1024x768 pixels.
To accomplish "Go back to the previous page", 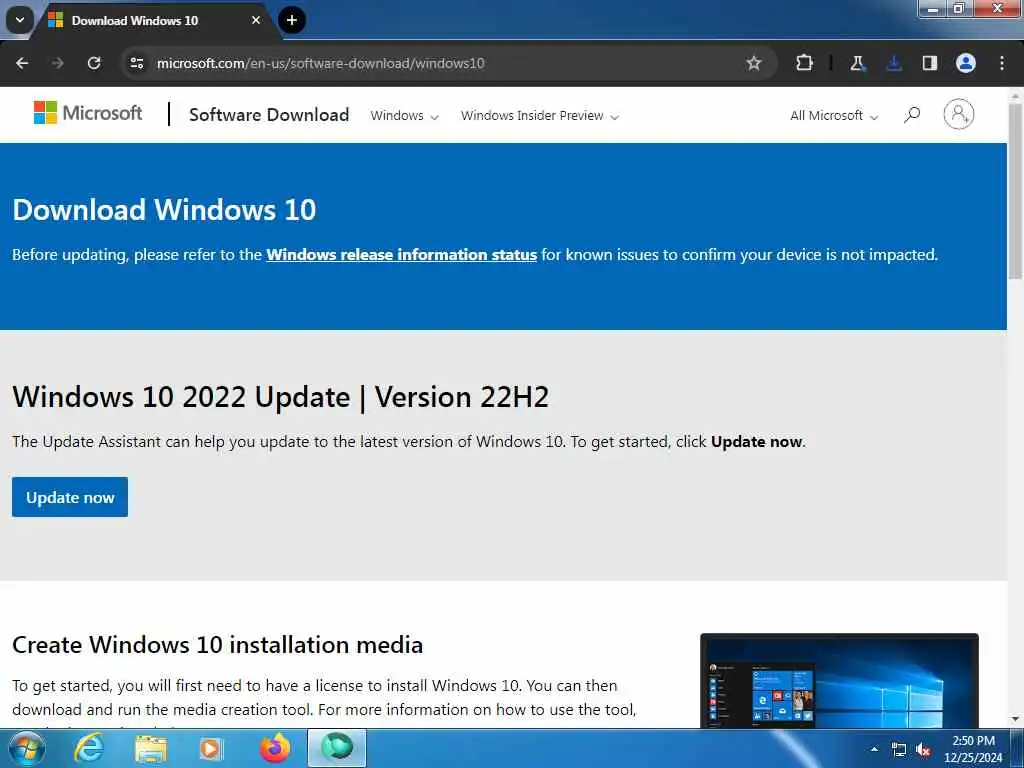I will pyautogui.click(x=22, y=63).
